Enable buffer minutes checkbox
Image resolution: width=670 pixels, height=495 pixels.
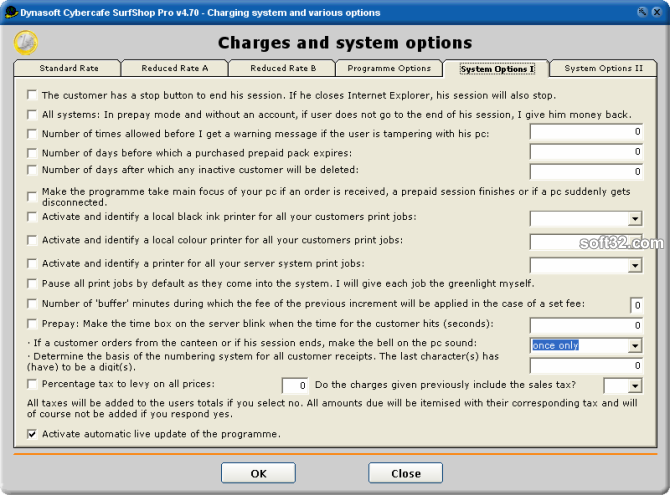pos(32,303)
